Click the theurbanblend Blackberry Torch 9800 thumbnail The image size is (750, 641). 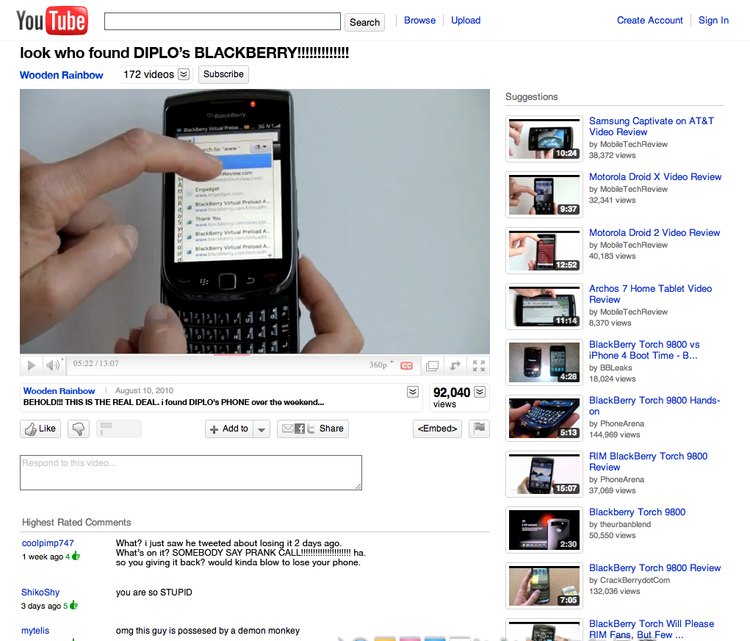(544, 530)
